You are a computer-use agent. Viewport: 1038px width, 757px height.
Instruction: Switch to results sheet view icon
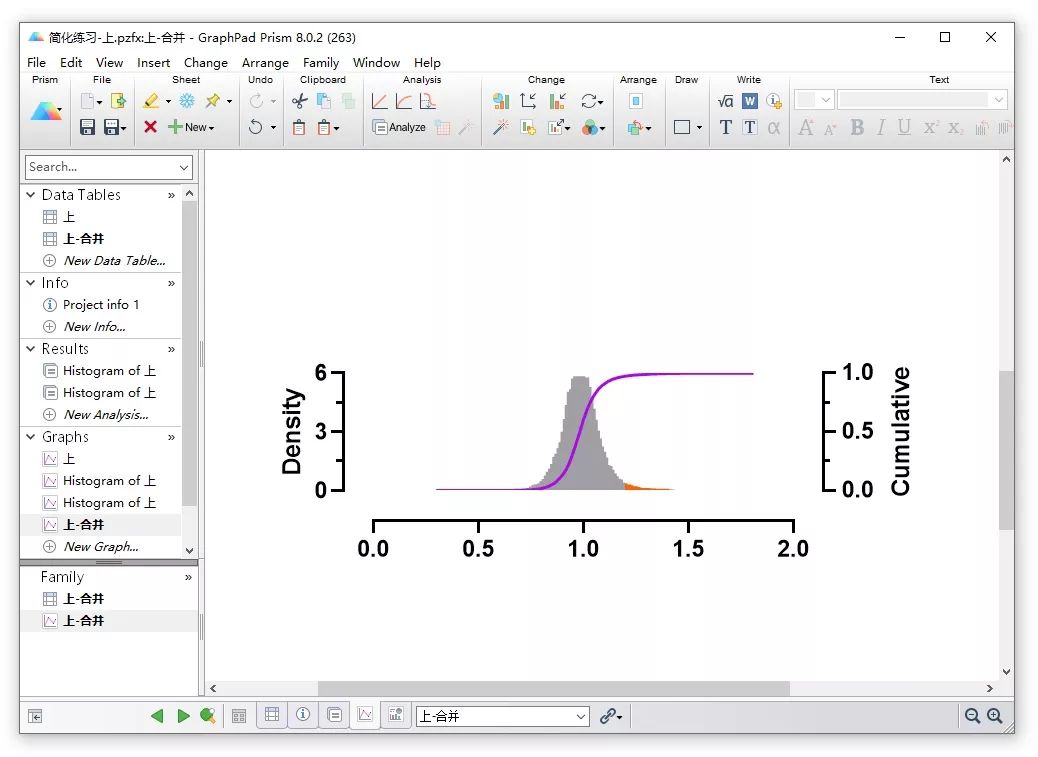click(334, 715)
